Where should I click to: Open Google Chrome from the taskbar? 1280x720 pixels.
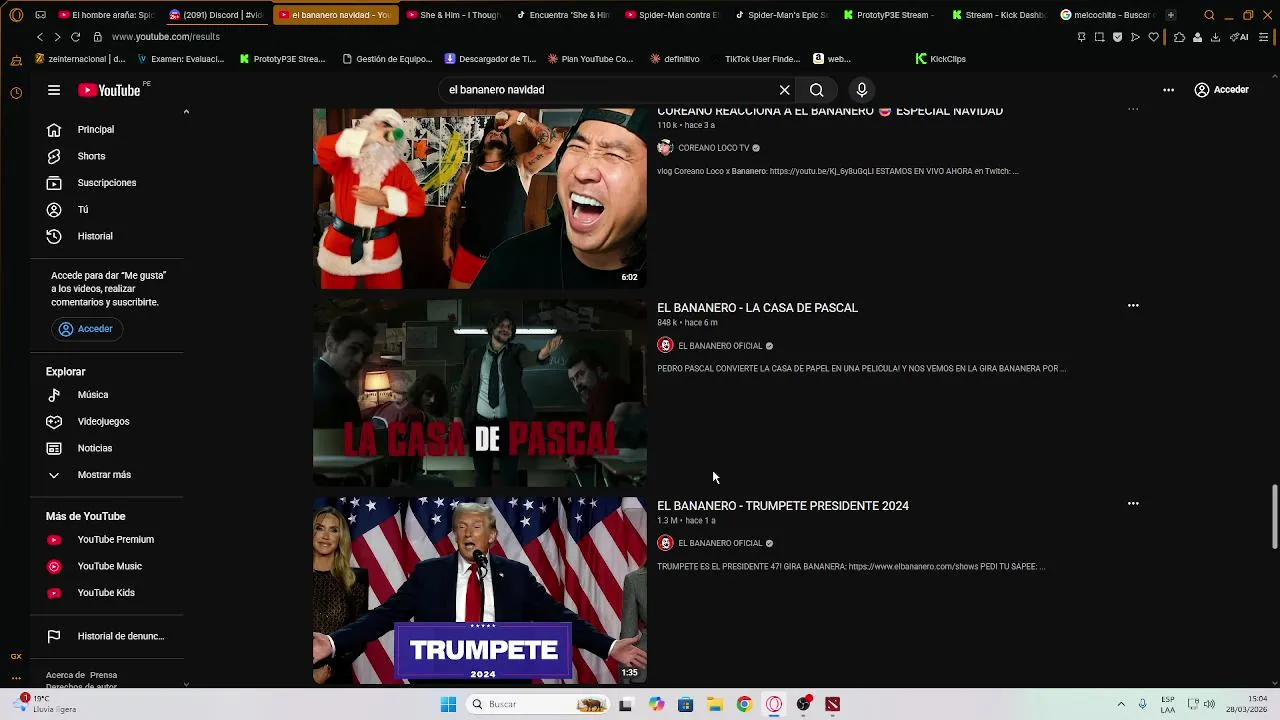(744, 704)
